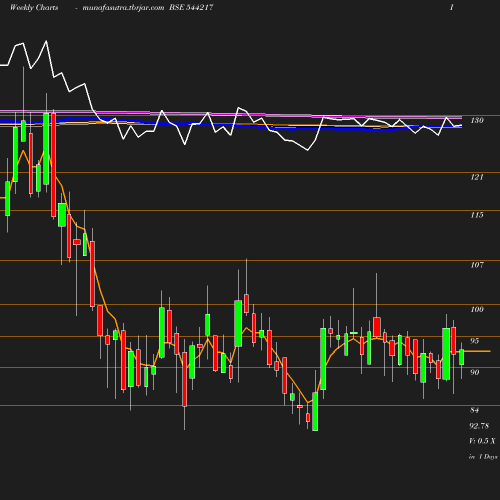This screenshot has width=500, height=500.
Task: Click the 107 price axis label
Action: pyautogui.click(x=477, y=265)
